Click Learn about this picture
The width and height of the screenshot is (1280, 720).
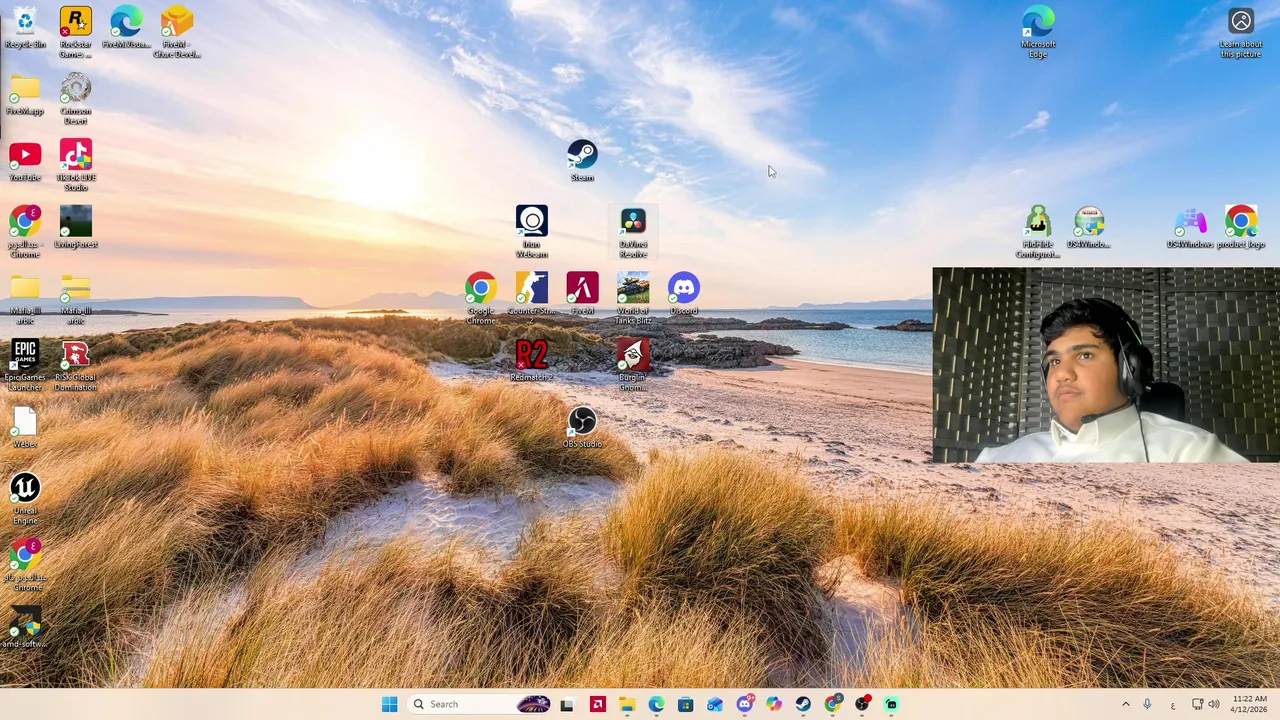[x=1241, y=32]
